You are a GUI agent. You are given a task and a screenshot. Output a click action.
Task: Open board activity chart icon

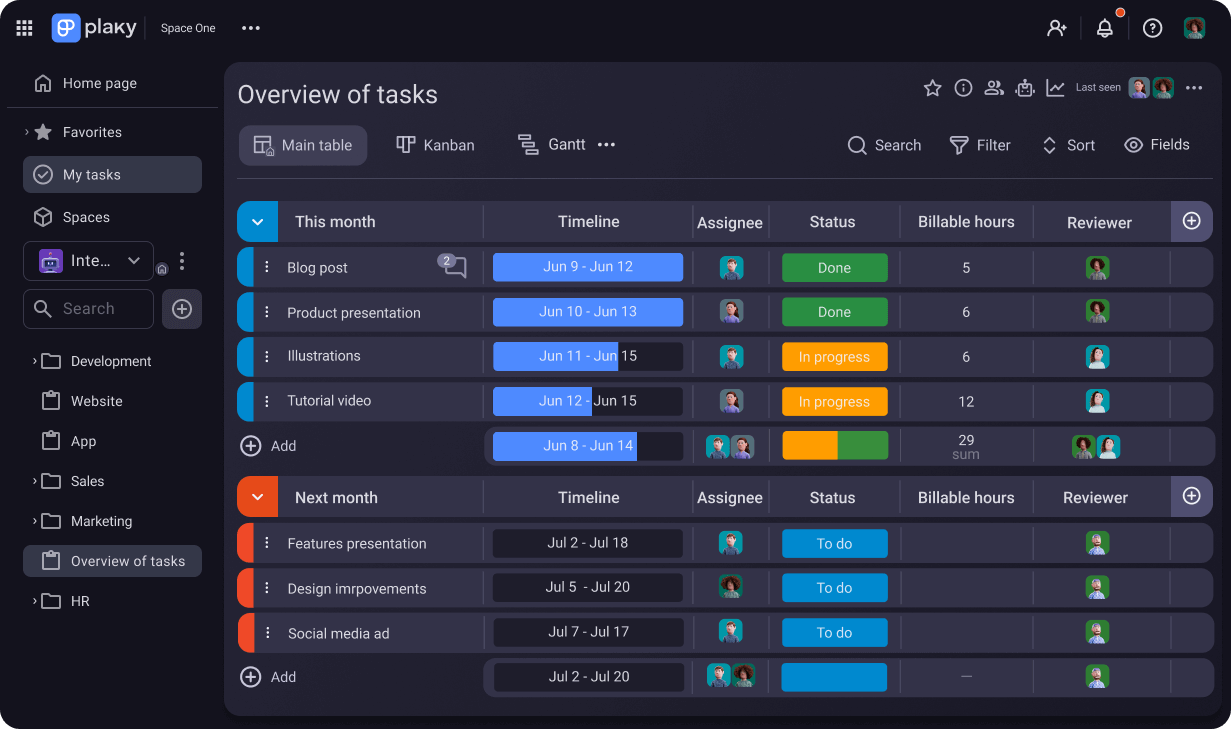1055,88
